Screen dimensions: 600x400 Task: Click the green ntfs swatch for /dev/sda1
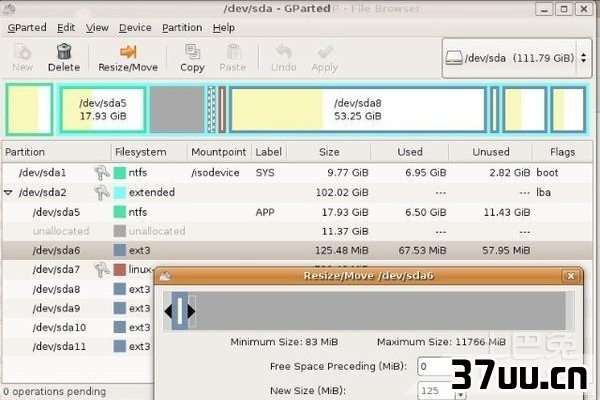(120, 173)
